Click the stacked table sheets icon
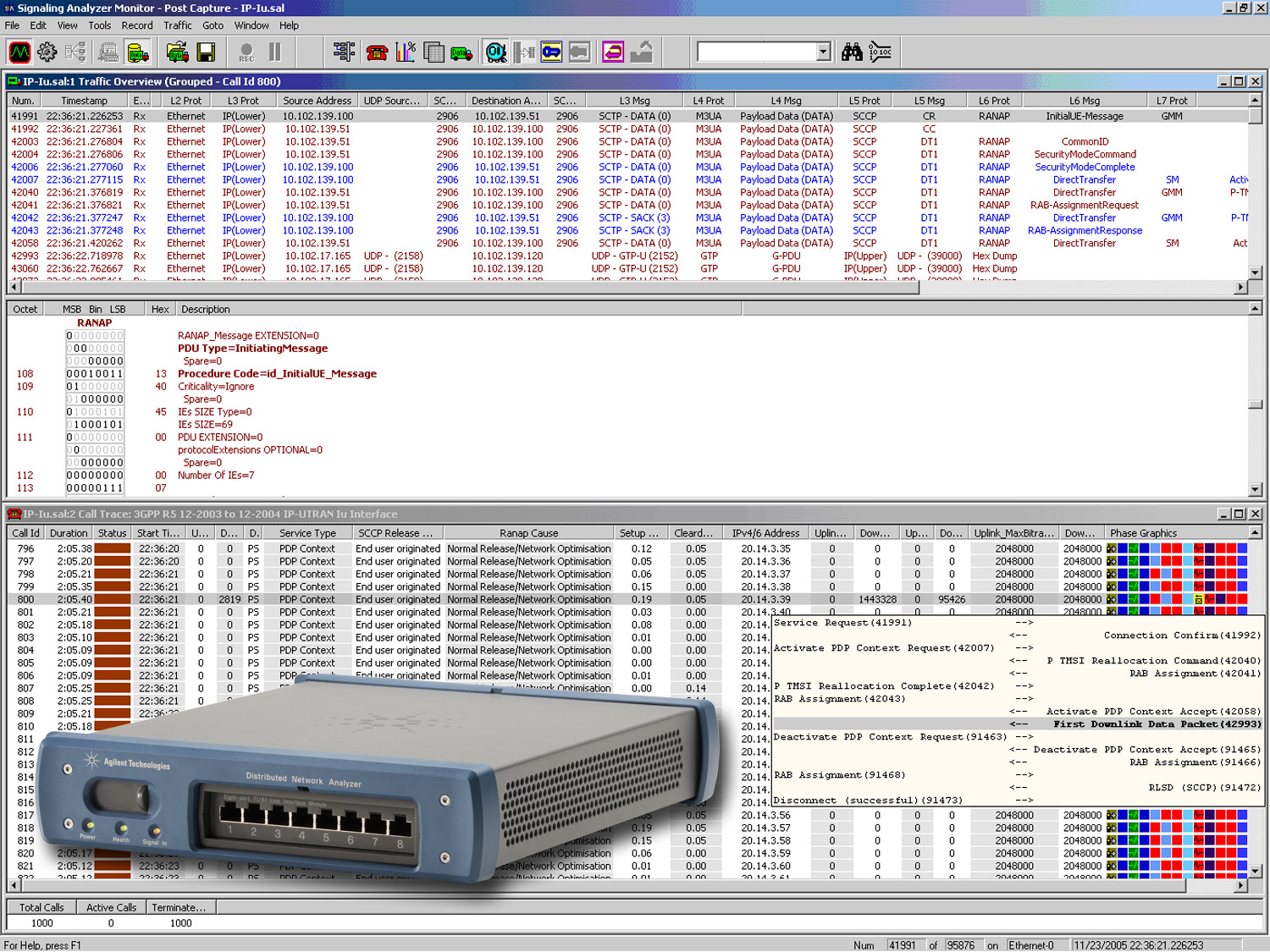The width and height of the screenshot is (1270, 952). coord(433,52)
